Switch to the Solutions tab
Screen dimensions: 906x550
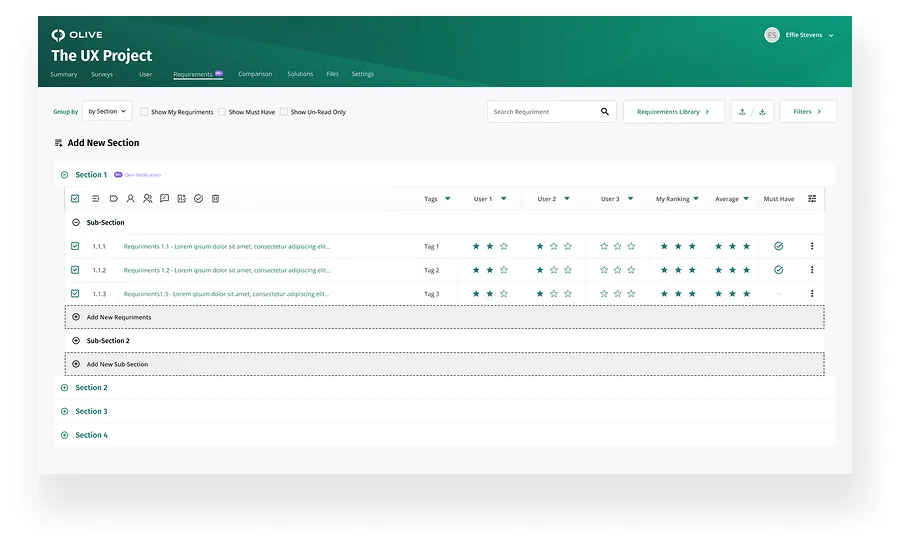tap(300, 74)
